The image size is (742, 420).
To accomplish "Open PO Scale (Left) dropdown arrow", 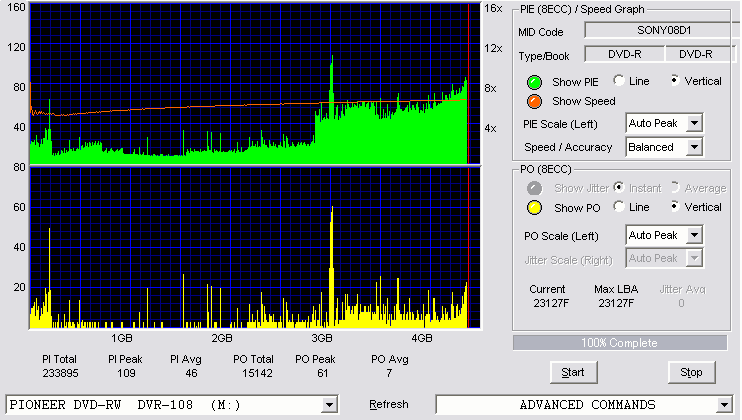I will pos(694,235).
